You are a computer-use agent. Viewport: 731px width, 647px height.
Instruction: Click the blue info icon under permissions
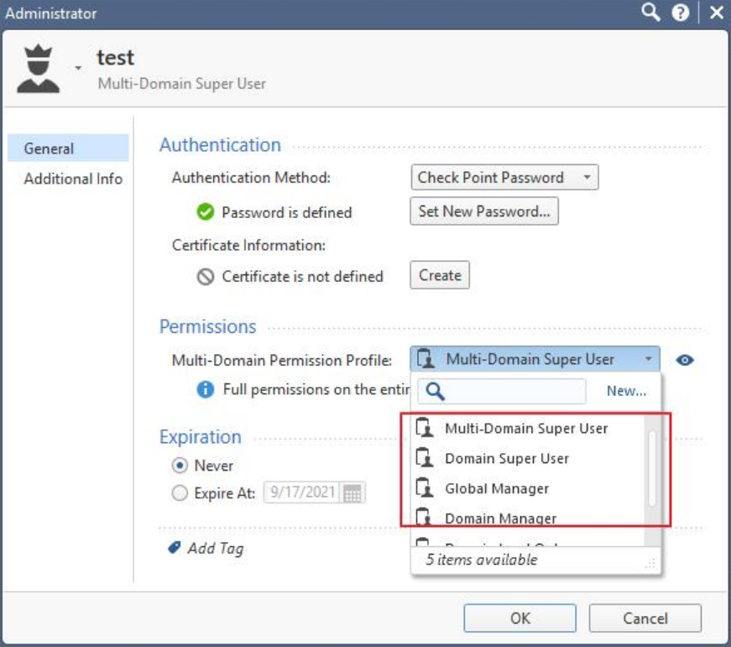pyautogui.click(x=205, y=390)
